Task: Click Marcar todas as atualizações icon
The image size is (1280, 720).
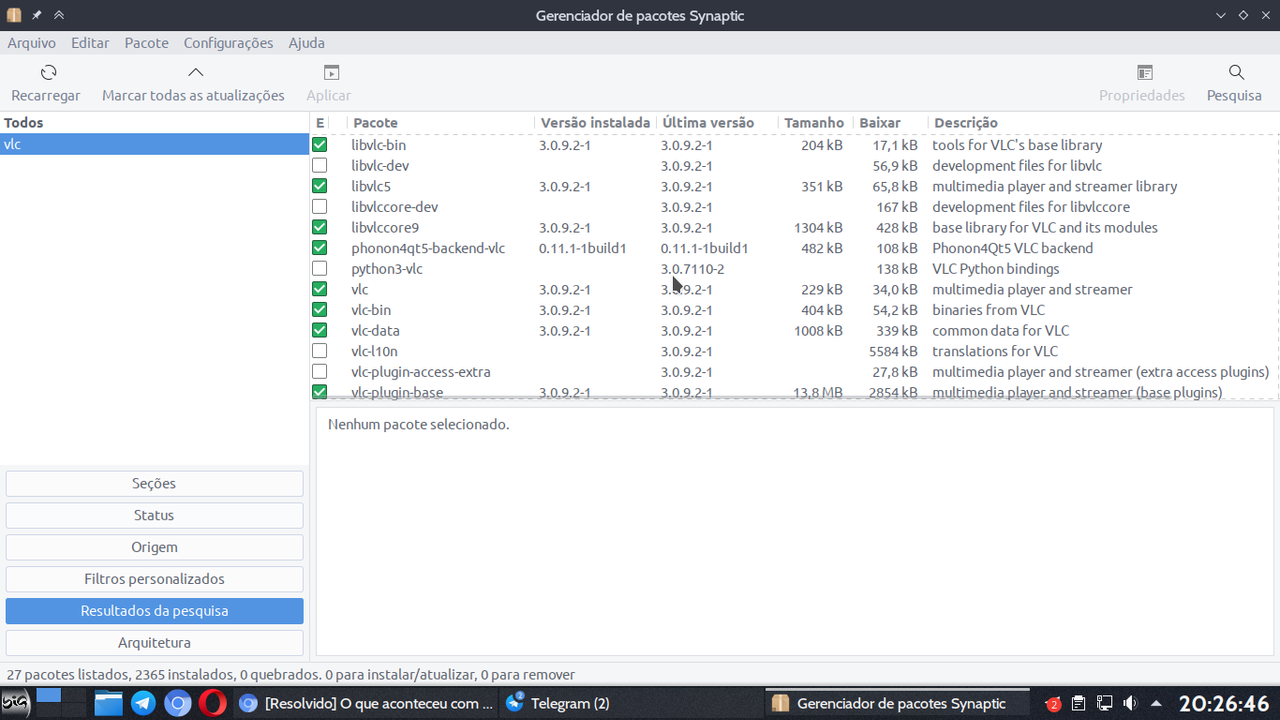Action: (x=196, y=72)
